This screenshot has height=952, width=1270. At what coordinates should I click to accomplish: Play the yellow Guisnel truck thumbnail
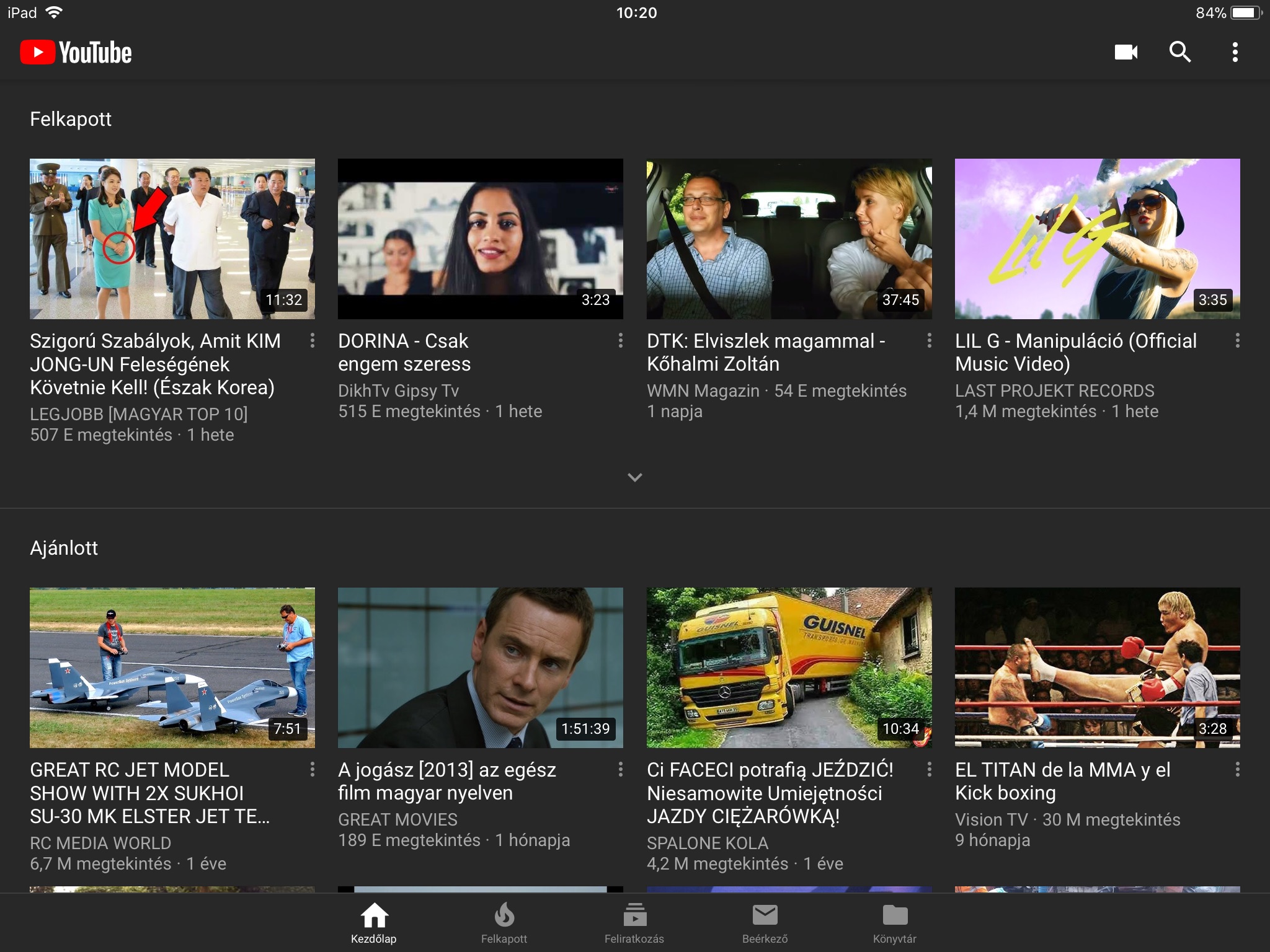[789, 668]
